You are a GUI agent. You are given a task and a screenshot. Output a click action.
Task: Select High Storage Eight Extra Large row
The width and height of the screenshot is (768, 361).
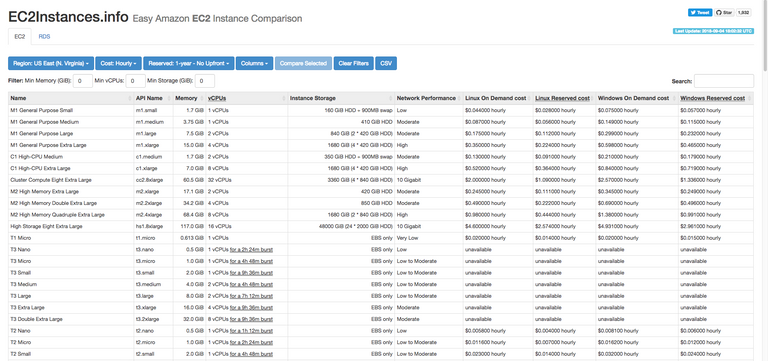[381, 226]
